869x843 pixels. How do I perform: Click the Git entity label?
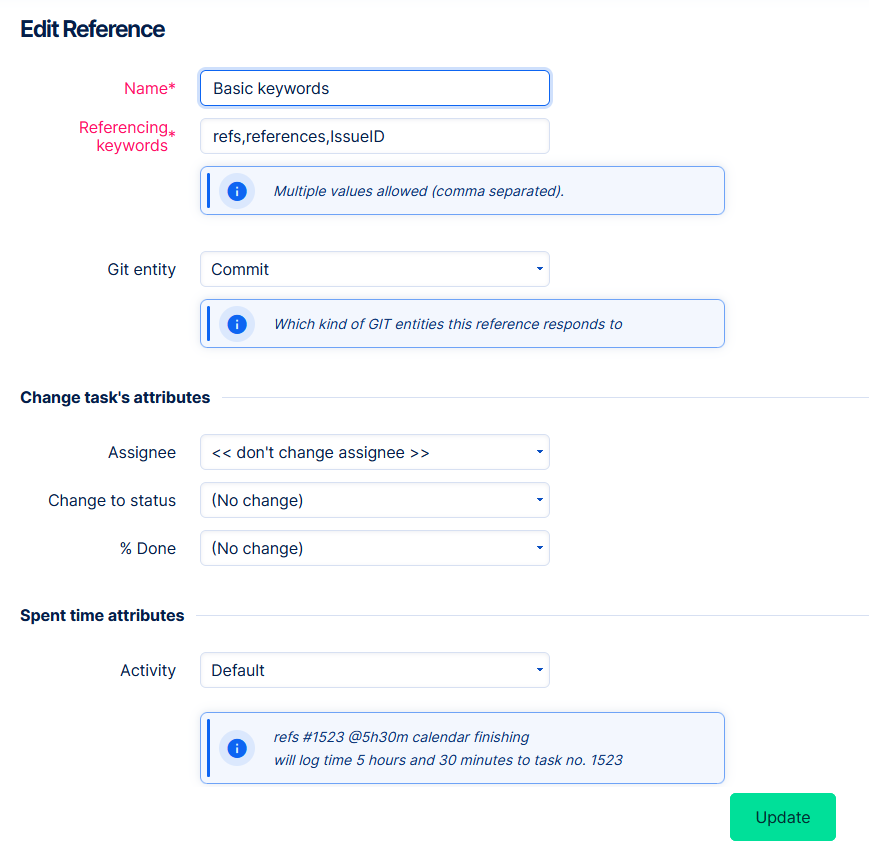click(x=141, y=269)
